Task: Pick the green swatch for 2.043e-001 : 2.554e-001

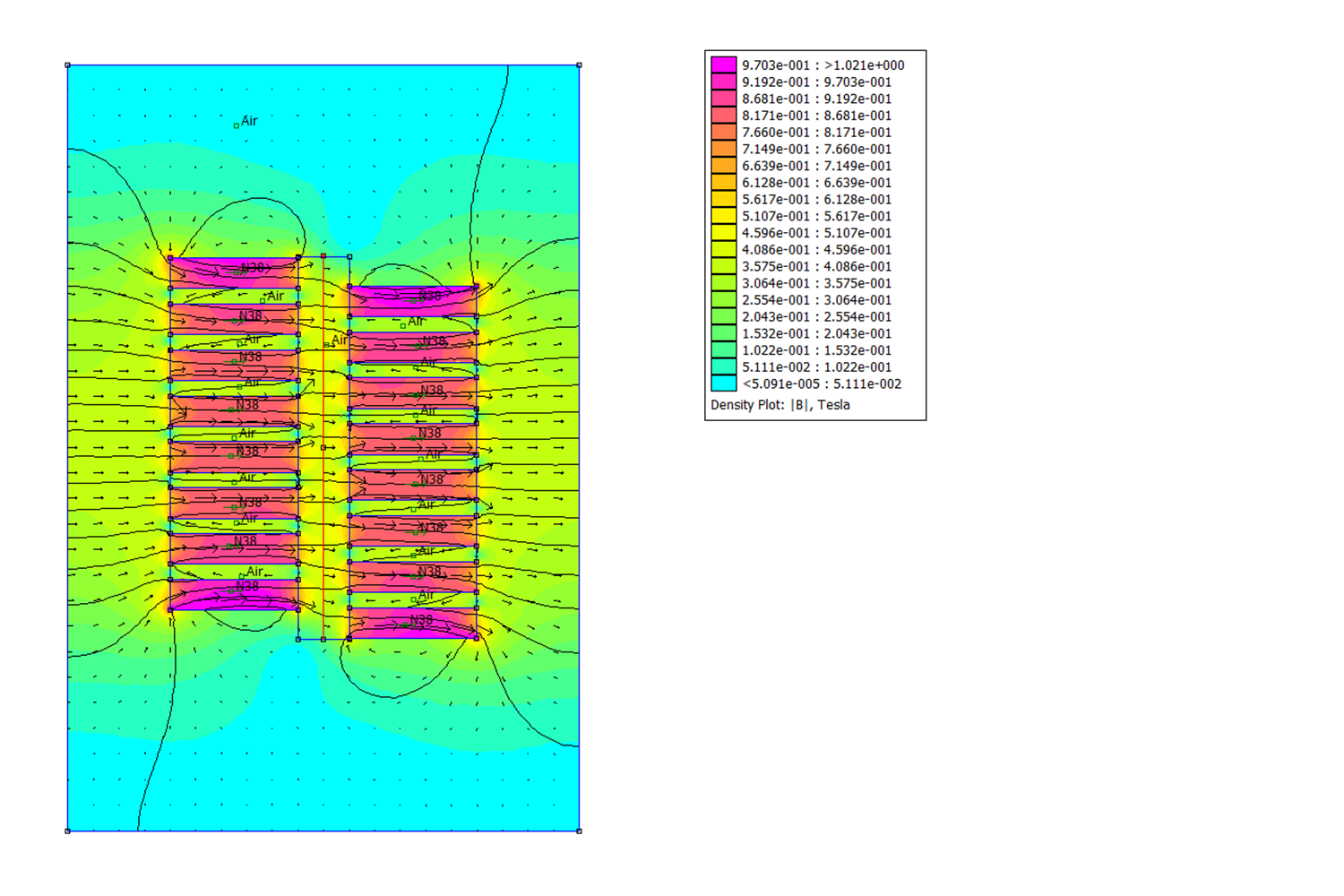Action: (x=723, y=316)
